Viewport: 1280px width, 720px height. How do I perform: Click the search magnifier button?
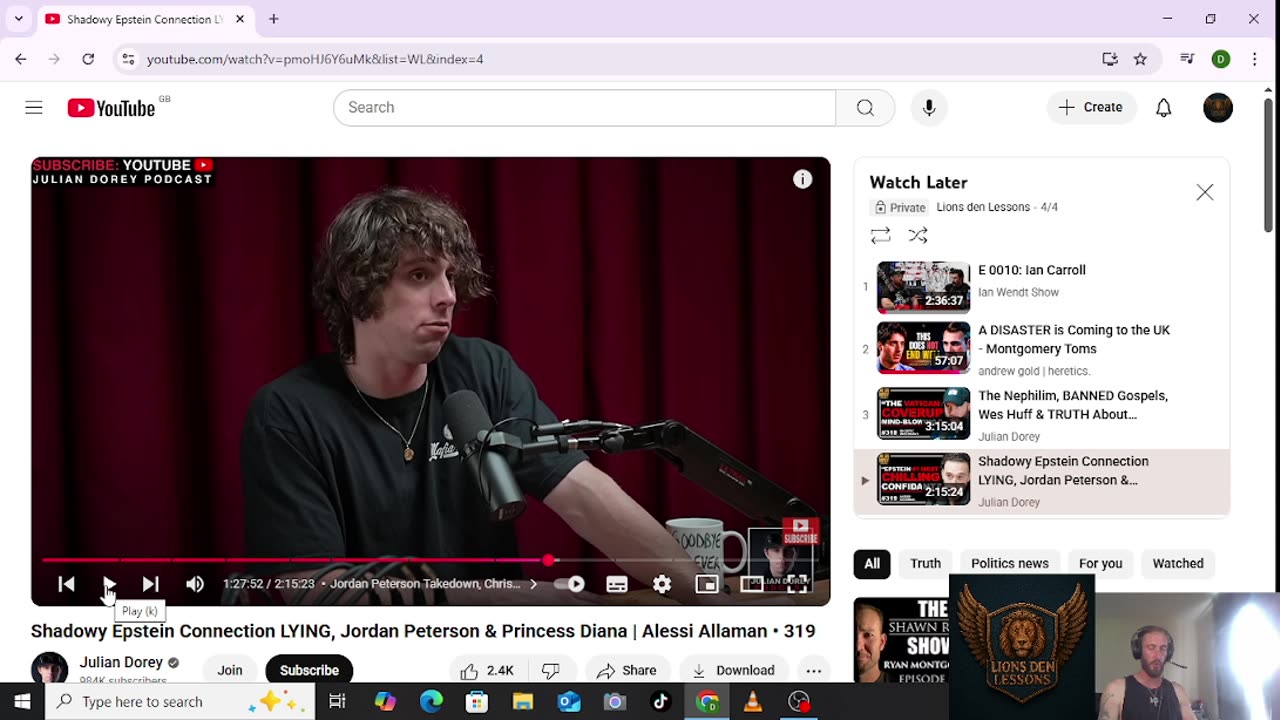(865, 108)
